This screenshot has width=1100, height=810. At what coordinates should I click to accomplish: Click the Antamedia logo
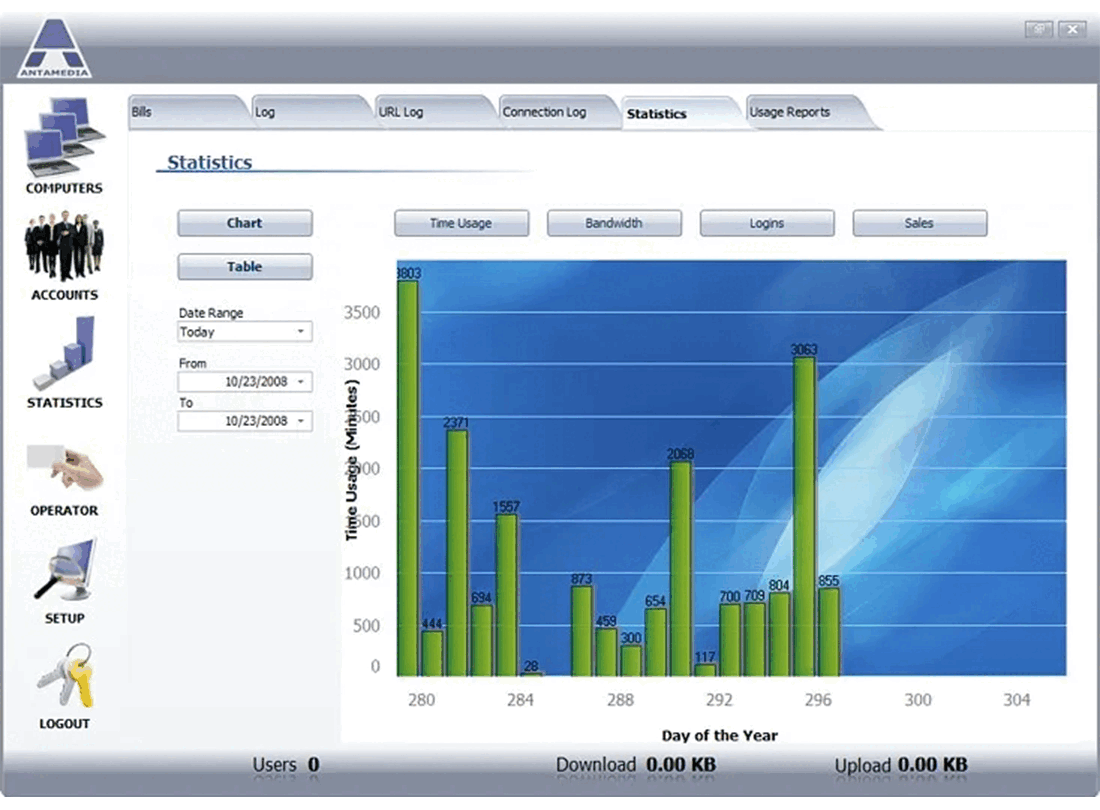click(54, 48)
